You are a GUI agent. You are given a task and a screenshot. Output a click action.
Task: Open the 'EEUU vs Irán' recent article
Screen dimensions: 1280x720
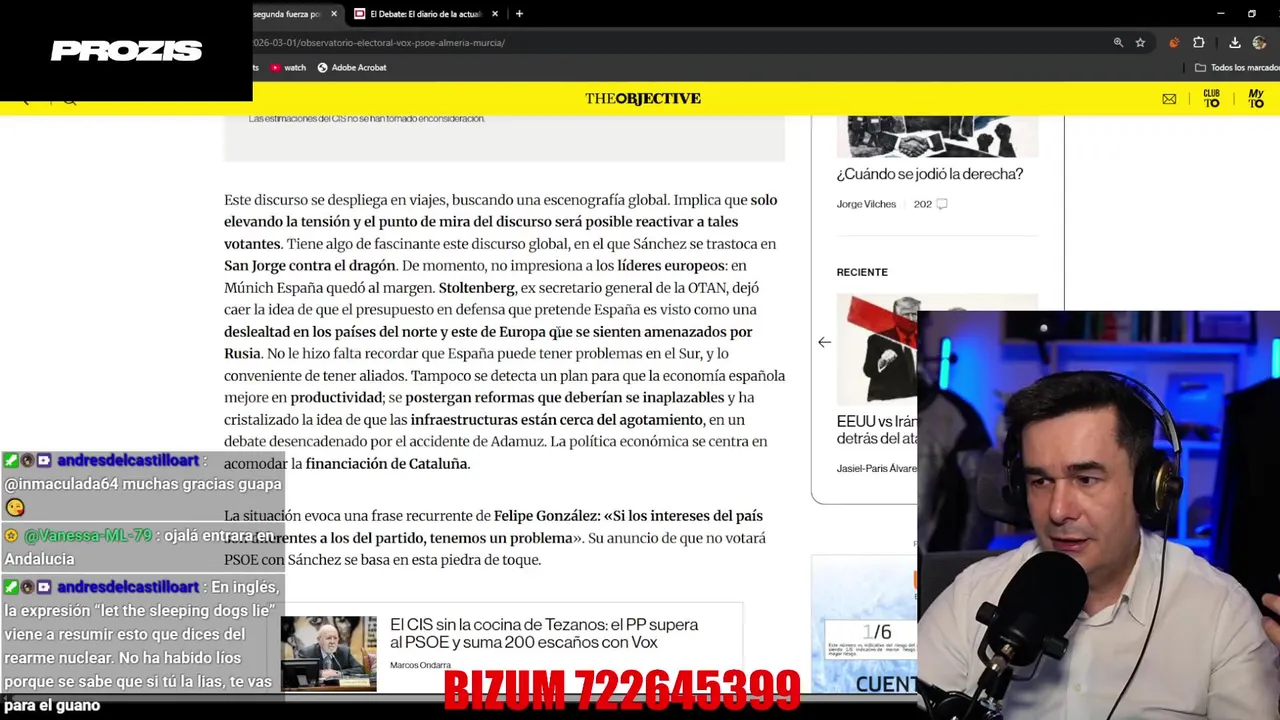(x=877, y=430)
